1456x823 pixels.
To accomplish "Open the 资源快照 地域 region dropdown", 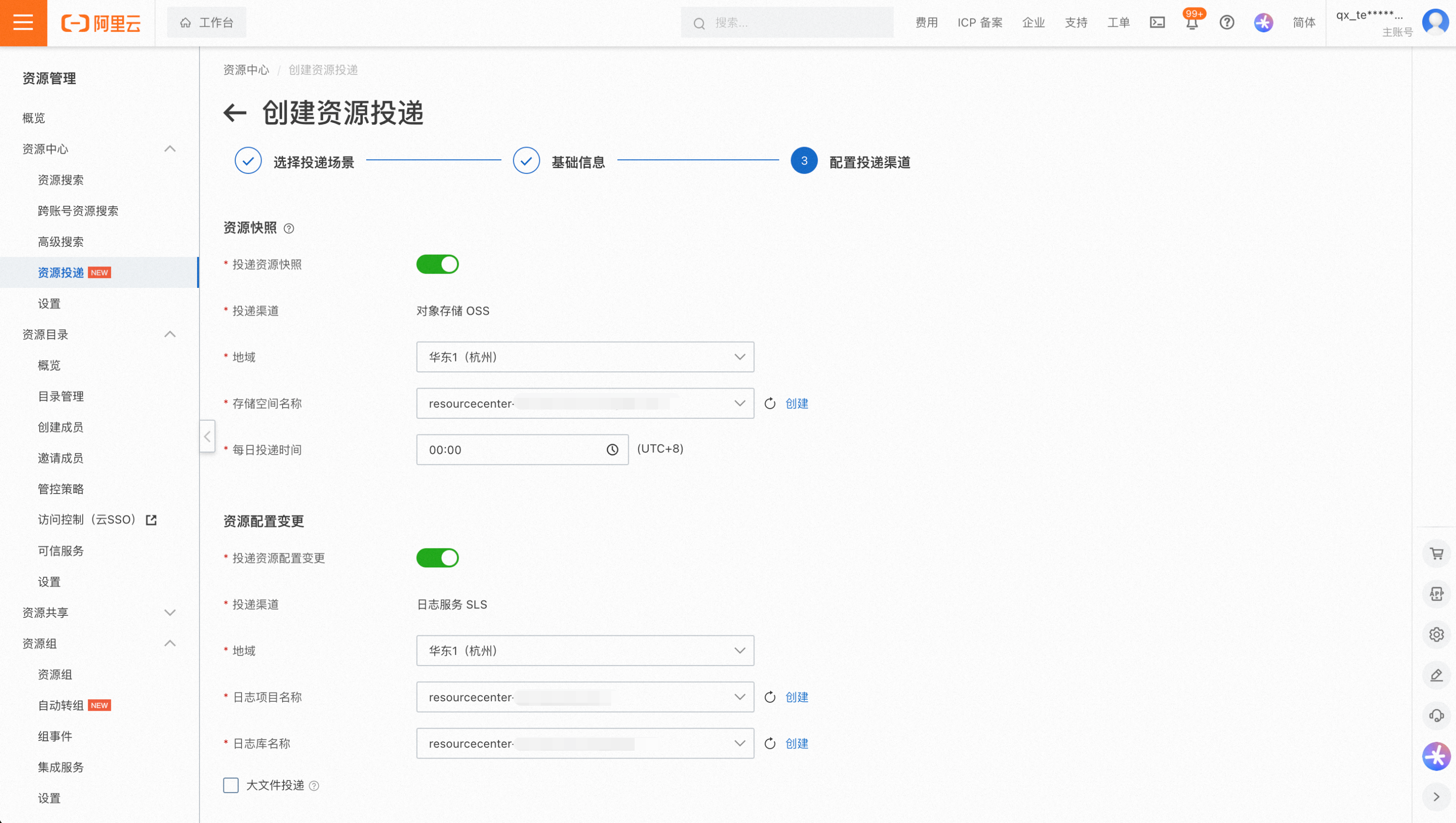I will (585, 357).
